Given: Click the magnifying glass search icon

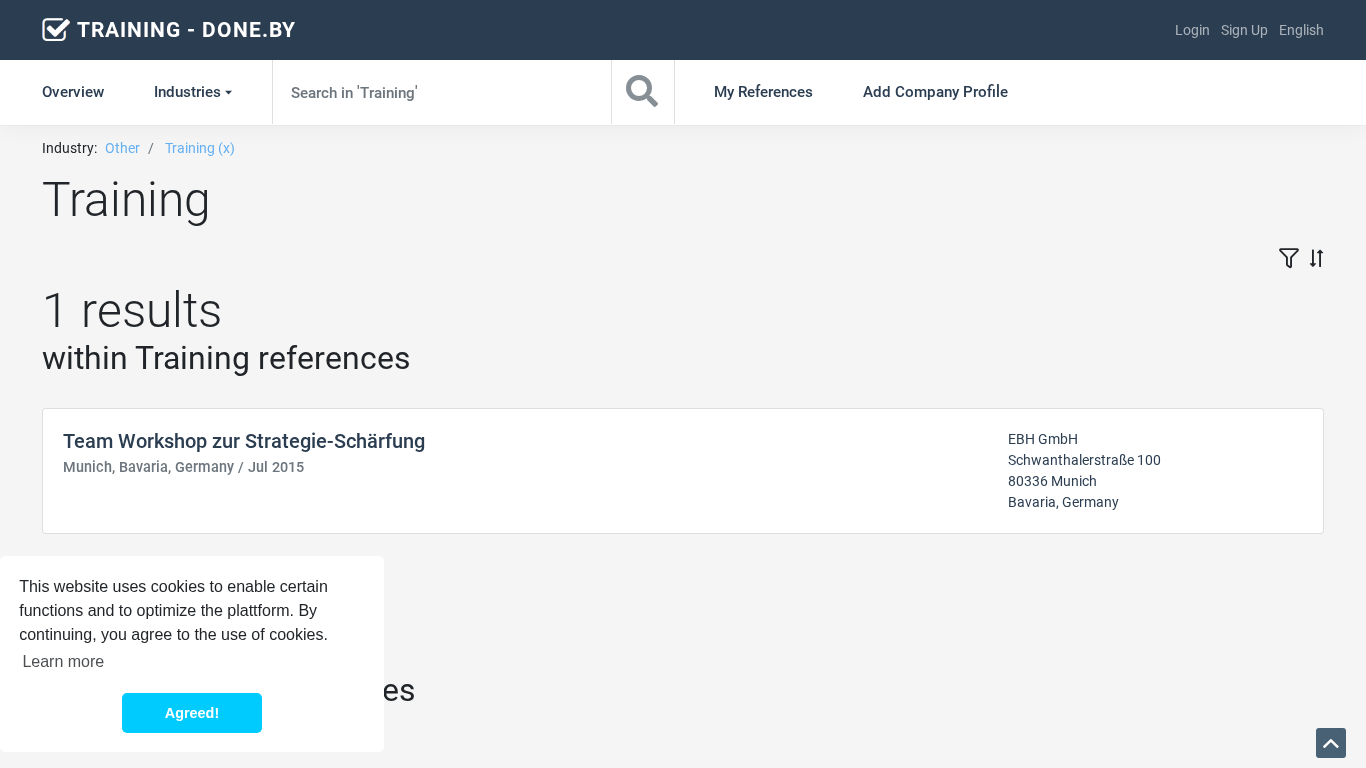Looking at the screenshot, I should (x=642, y=92).
